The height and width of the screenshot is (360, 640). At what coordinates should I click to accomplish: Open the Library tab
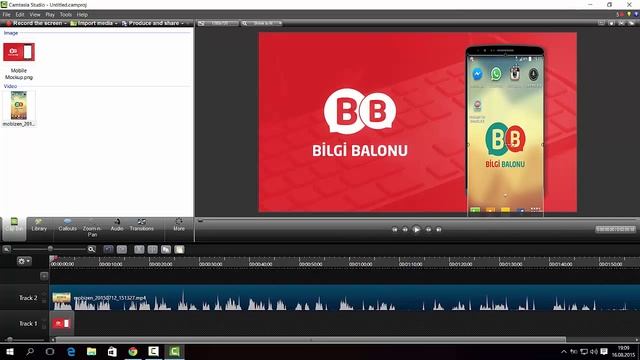click(39, 225)
